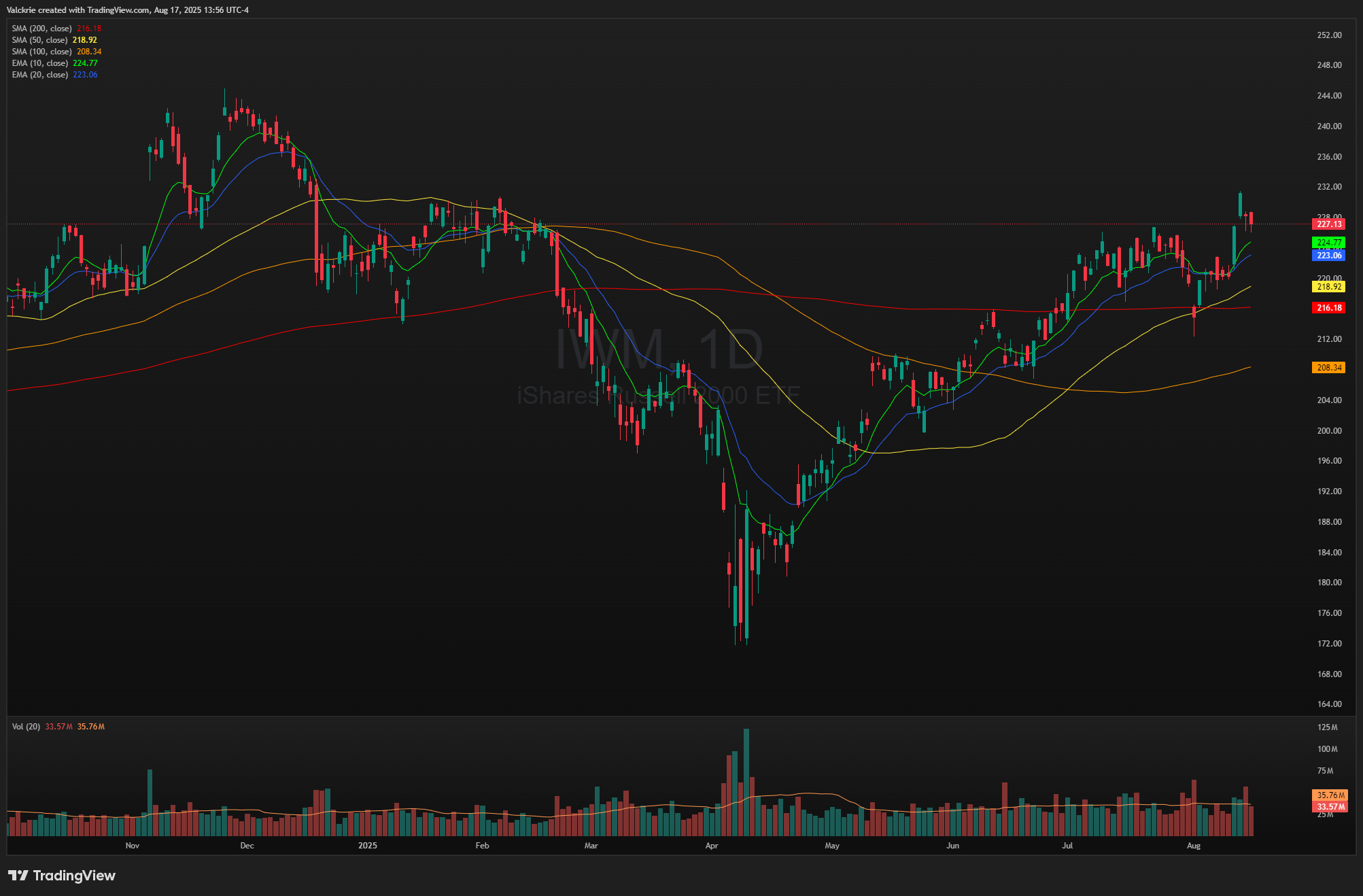This screenshot has width=1363, height=896.
Task: Click the SMA (100, close) indicator label
Action: 41,52
